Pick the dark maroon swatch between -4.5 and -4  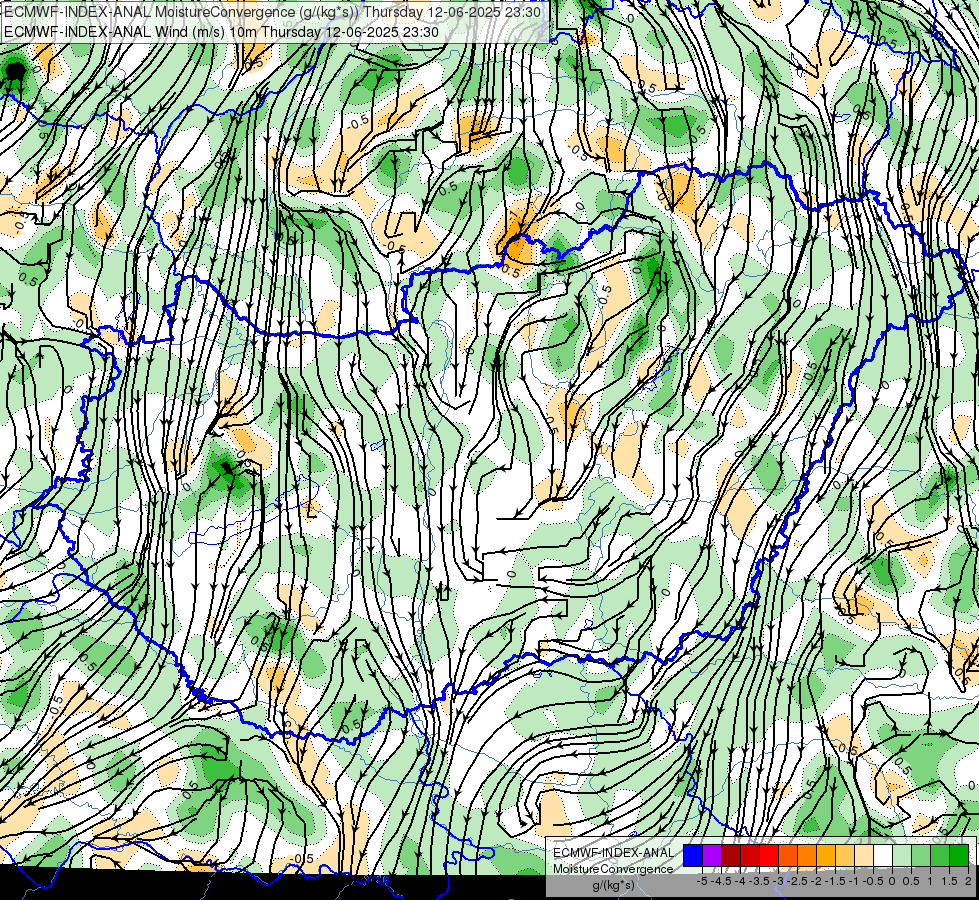731,855
